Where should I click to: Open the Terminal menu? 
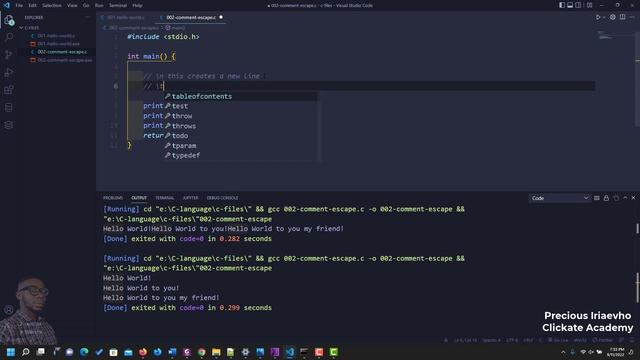click(118, 5)
